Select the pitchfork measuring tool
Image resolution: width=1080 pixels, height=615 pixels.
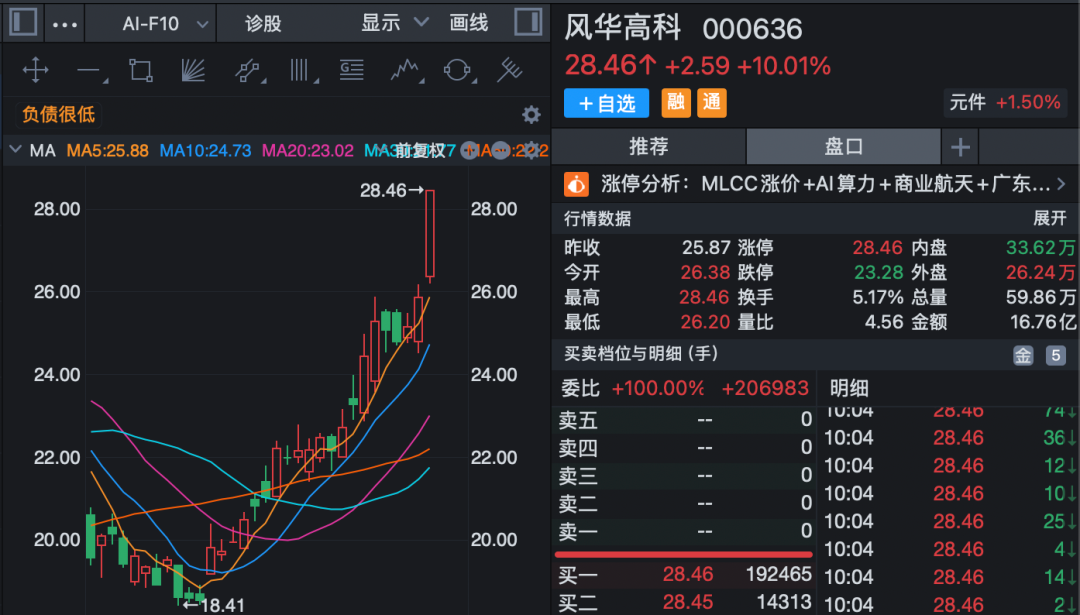point(510,70)
